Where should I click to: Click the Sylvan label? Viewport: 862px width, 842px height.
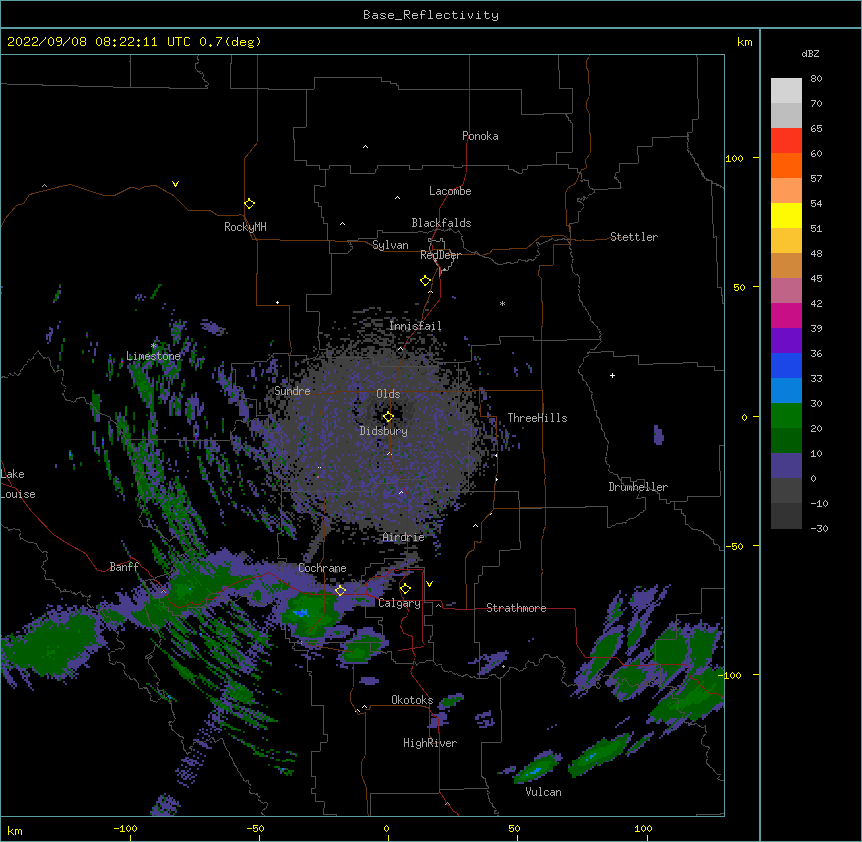pyautogui.click(x=390, y=245)
